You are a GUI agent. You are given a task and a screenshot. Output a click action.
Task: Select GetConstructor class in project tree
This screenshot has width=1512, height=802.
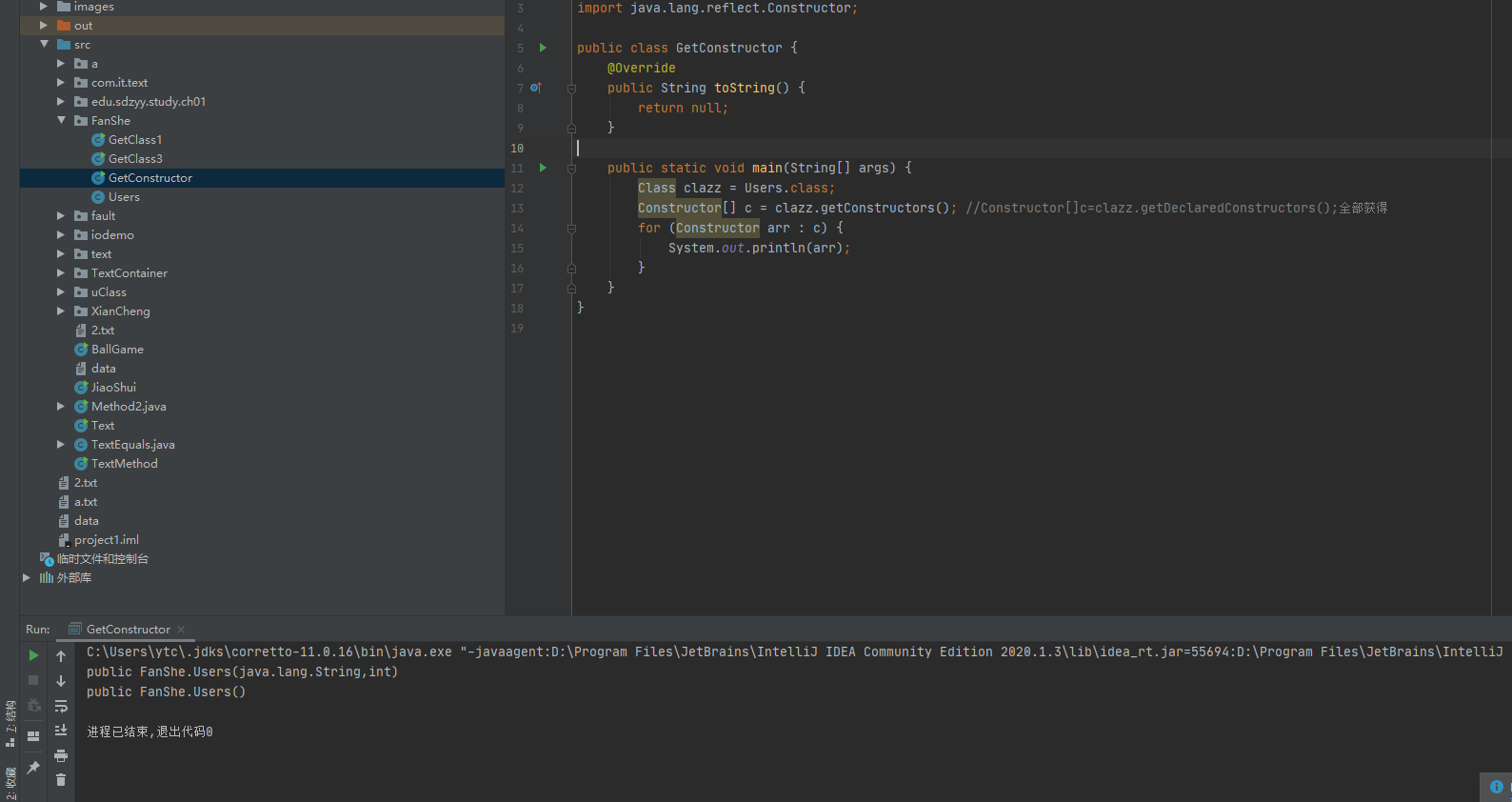click(150, 178)
